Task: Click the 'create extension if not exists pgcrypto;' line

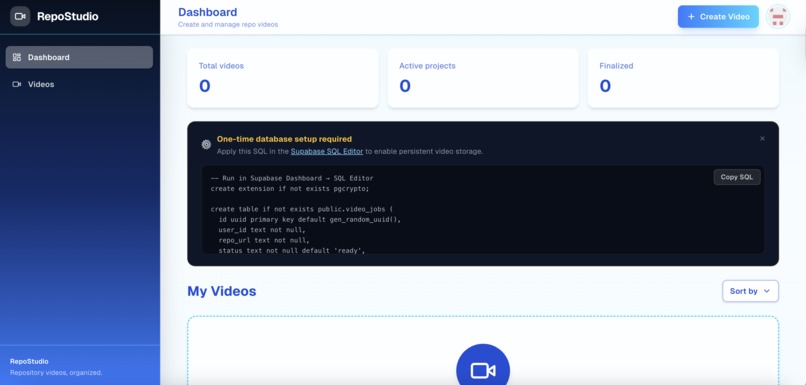Action: 290,189
